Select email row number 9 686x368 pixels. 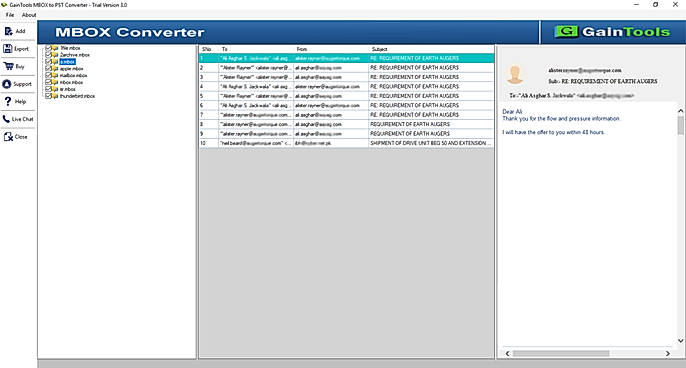click(x=346, y=133)
